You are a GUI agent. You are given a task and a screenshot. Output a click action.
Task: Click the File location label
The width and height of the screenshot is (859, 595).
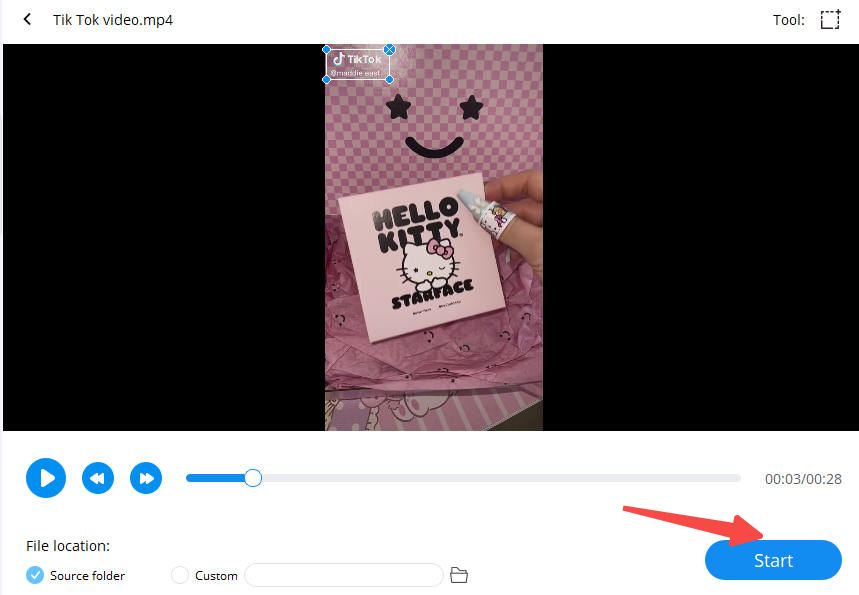(68, 546)
